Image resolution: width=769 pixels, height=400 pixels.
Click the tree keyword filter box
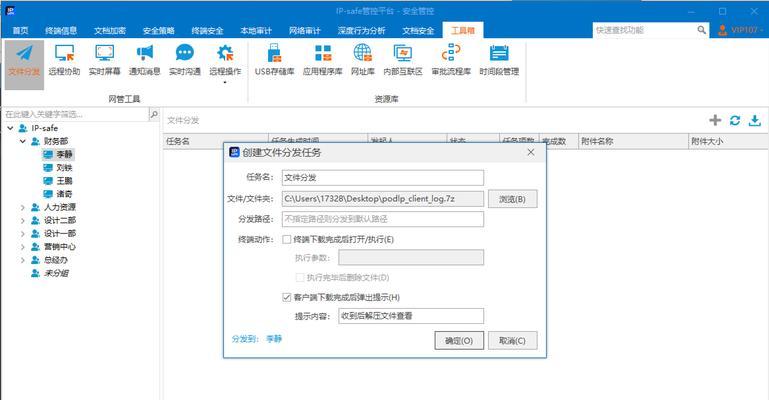[x=75, y=114]
